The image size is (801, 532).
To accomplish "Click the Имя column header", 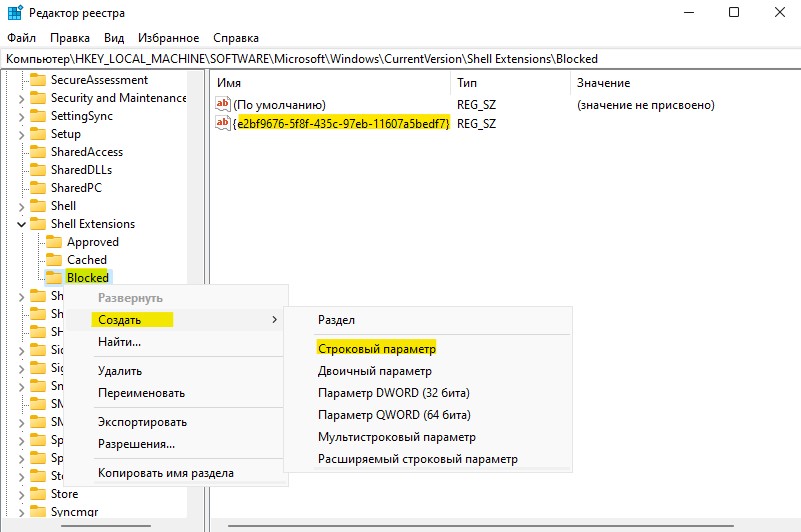I will [331, 83].
